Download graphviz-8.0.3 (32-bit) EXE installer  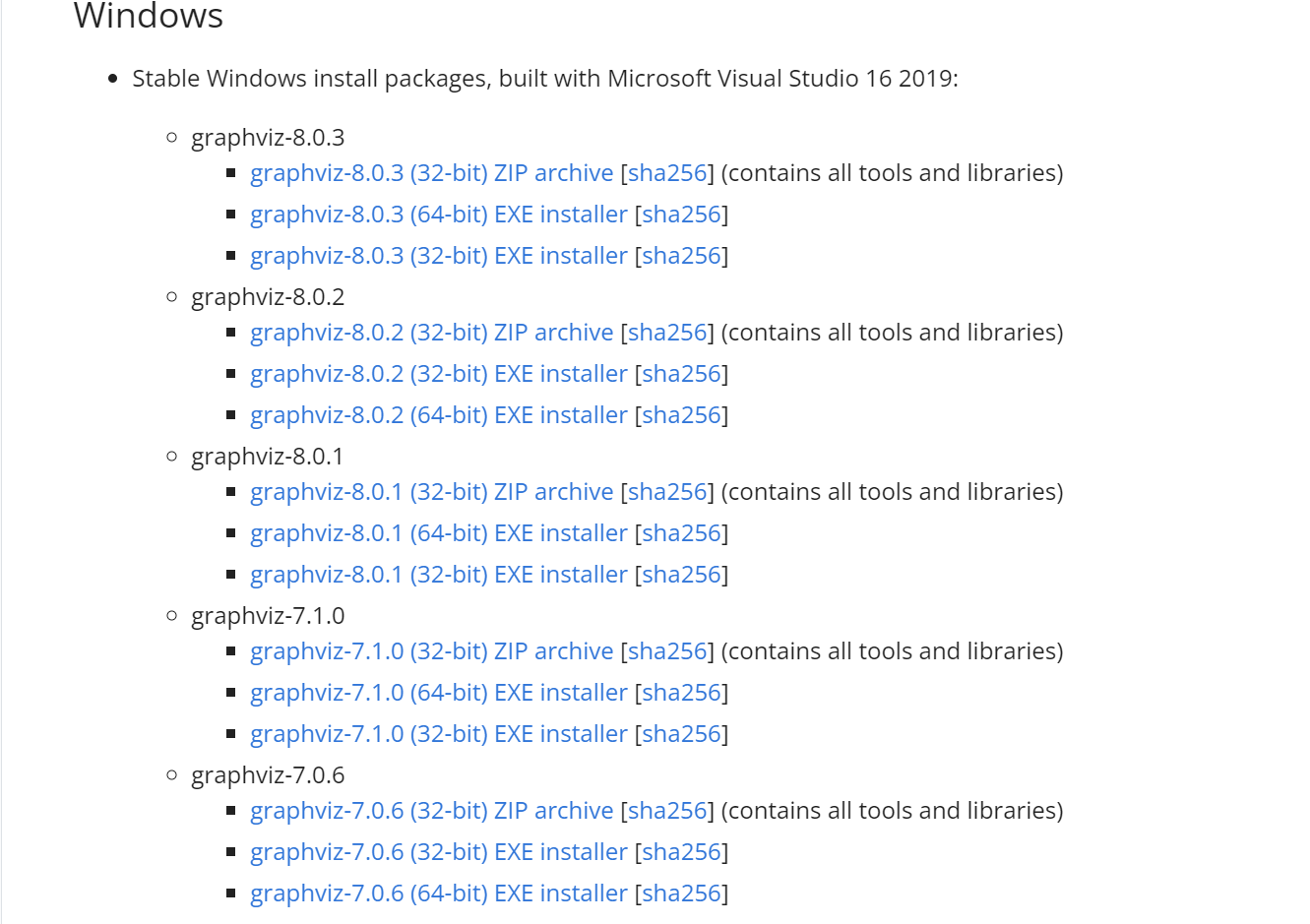click(x=439, y=256)
